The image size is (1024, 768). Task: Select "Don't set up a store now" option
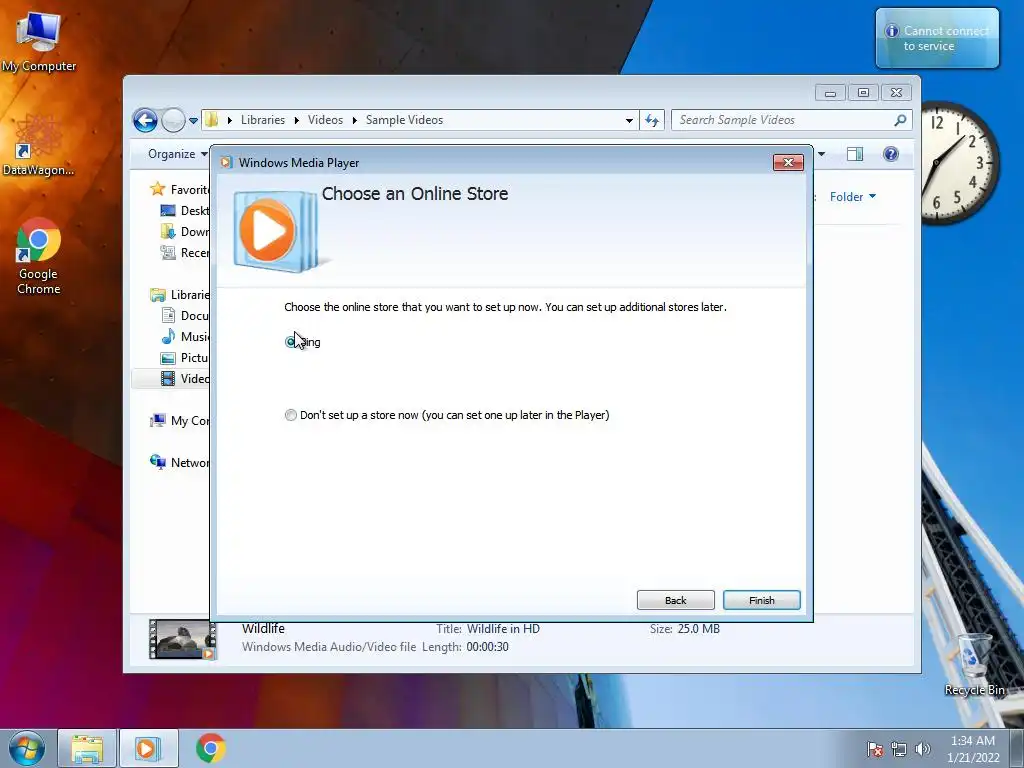coord(291,415)
